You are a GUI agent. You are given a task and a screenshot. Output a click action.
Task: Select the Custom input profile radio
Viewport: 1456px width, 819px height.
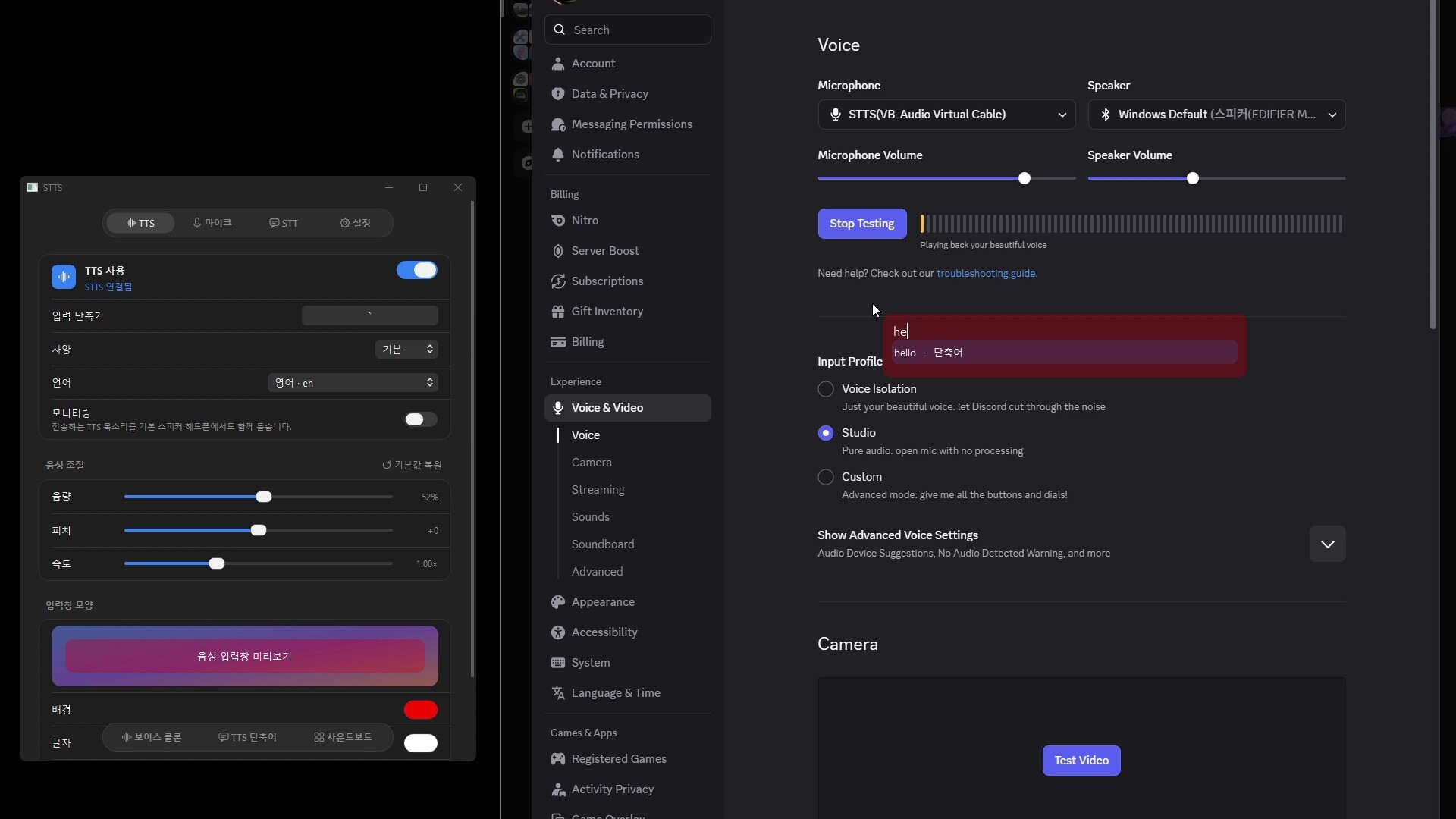tap(826, 477)
